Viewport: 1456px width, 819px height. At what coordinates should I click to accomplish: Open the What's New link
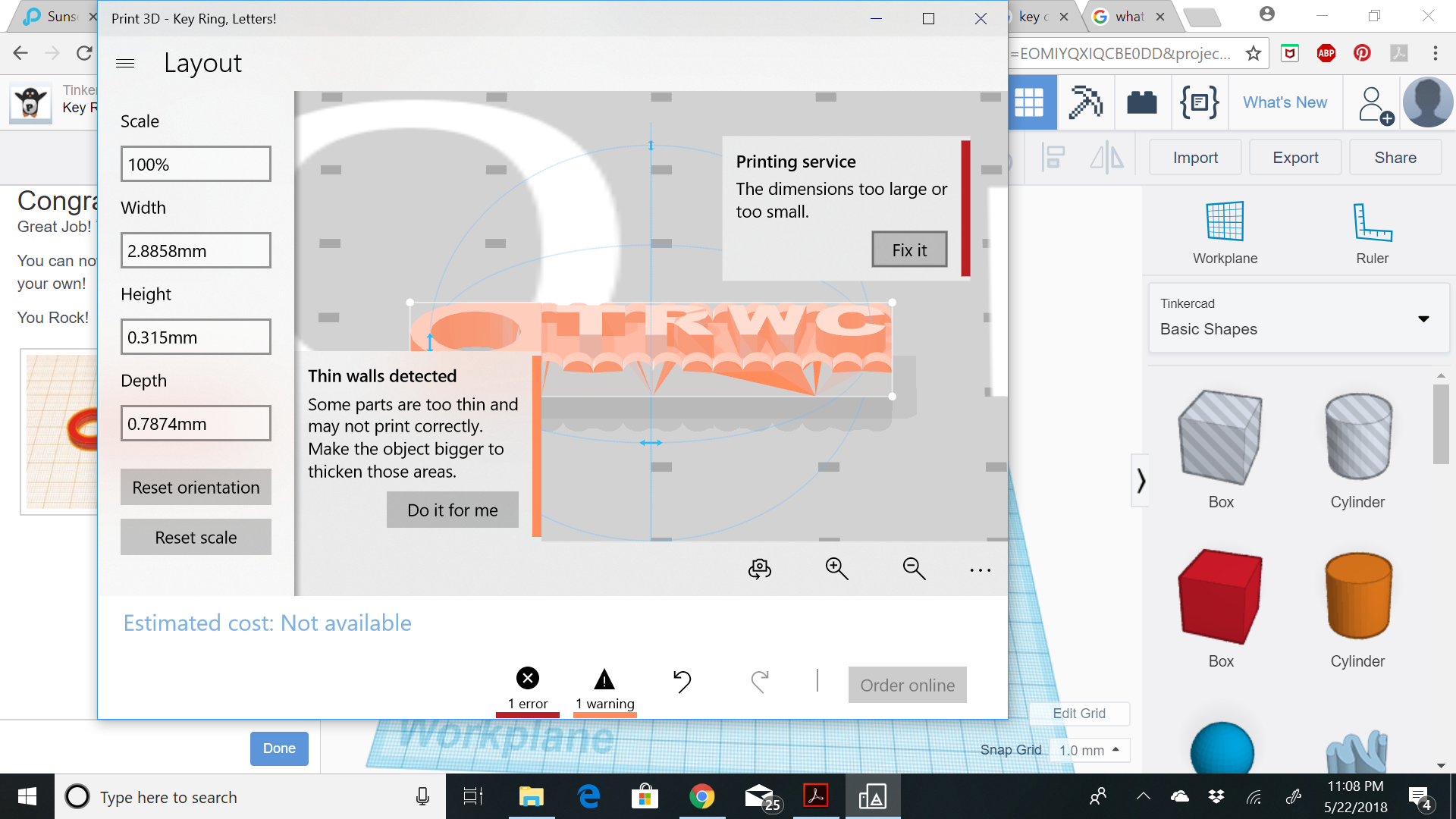pos(1285,102)
